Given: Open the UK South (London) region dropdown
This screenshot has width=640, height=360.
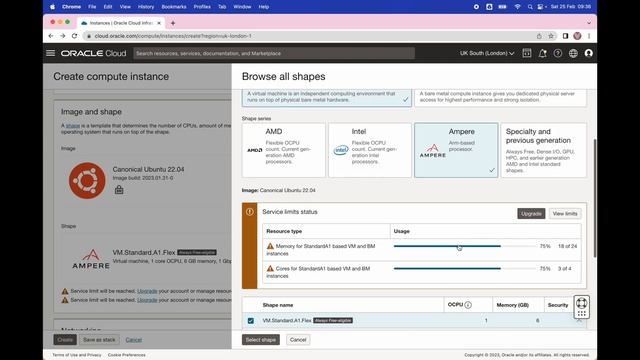Looking at the screenshot, I should (x=487, y=53).
